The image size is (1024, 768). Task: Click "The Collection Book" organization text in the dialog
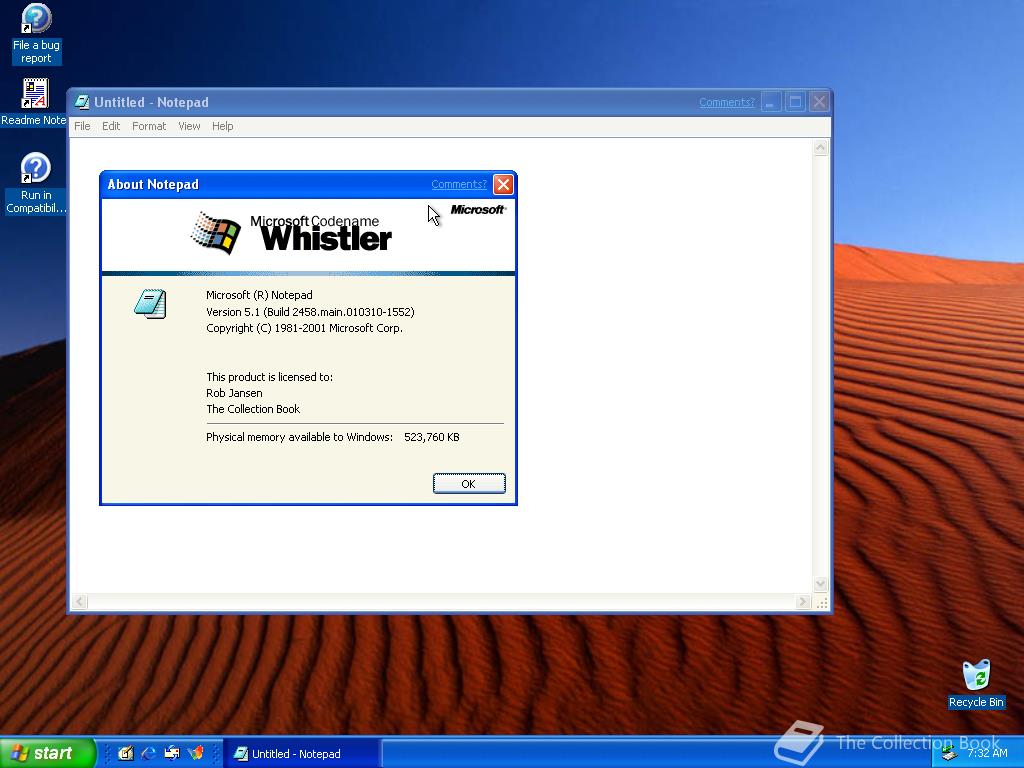point(253,409)
